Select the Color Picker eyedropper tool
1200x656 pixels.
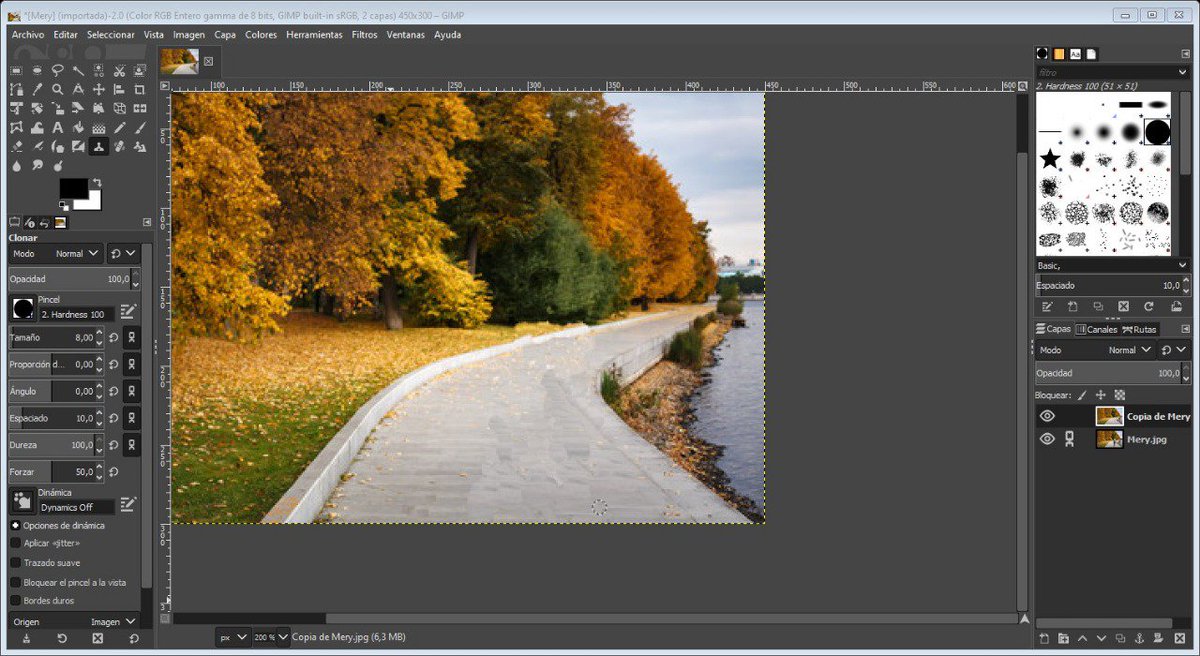[37, 89]
